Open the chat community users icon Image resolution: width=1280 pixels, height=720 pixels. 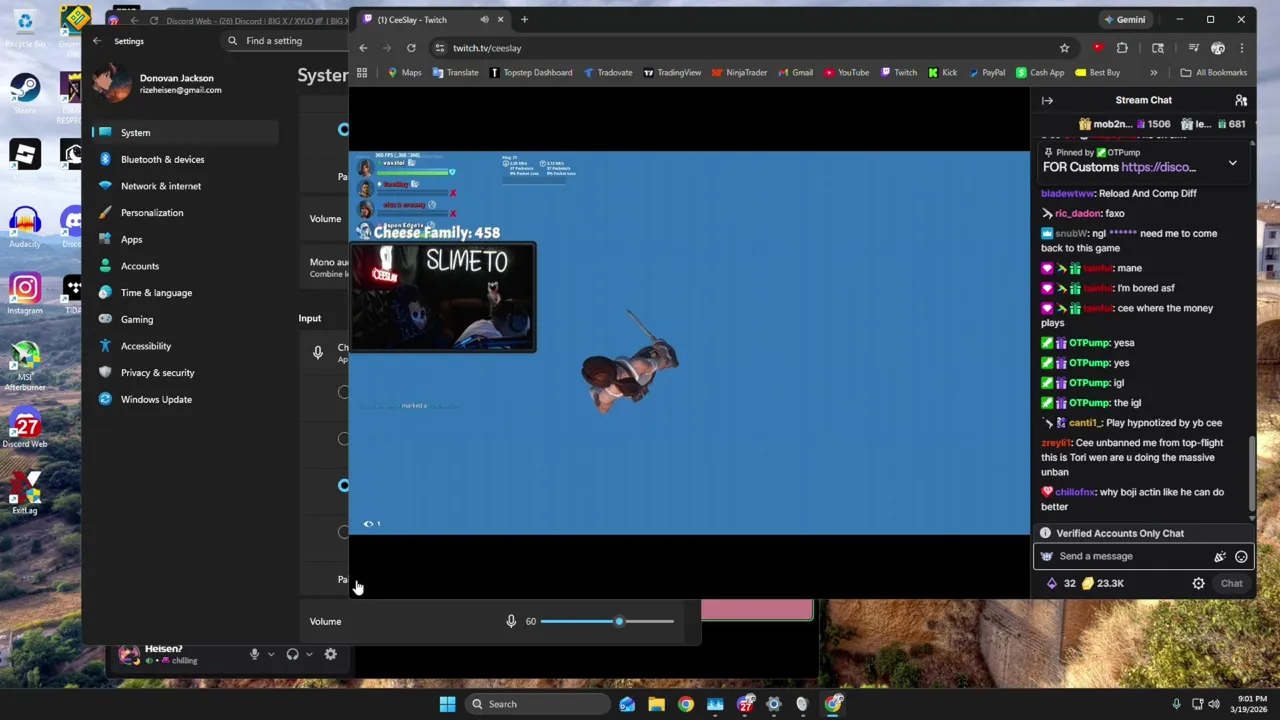1241,100
